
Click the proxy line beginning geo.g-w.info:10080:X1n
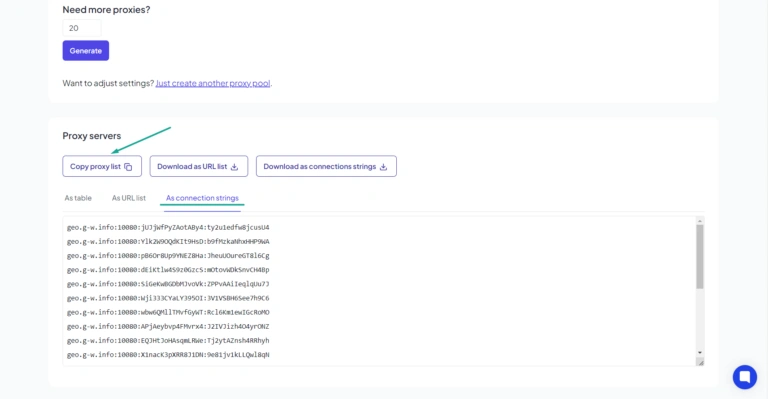[x=168, y=355]
